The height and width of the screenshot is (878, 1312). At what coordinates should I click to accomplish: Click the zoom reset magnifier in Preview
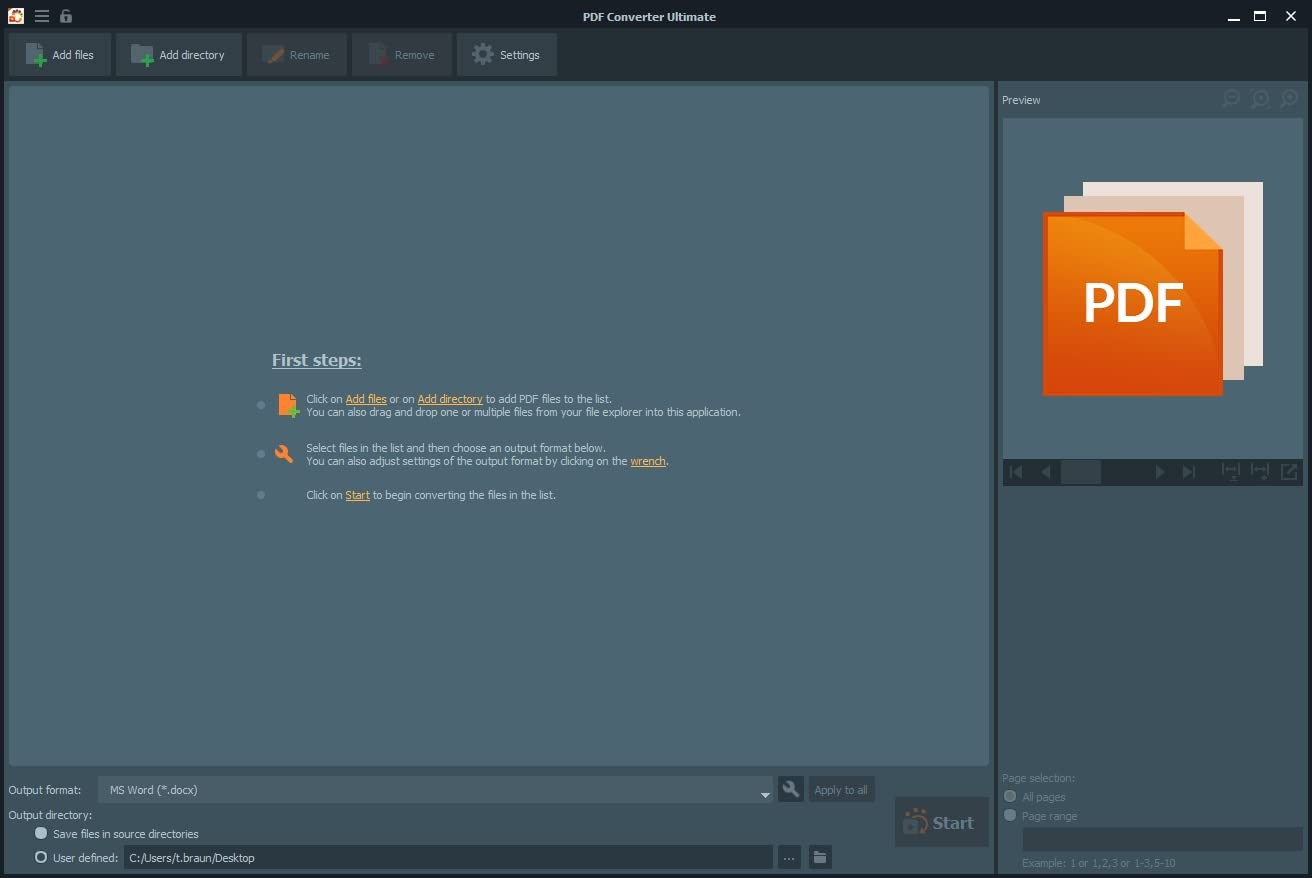1260,99
